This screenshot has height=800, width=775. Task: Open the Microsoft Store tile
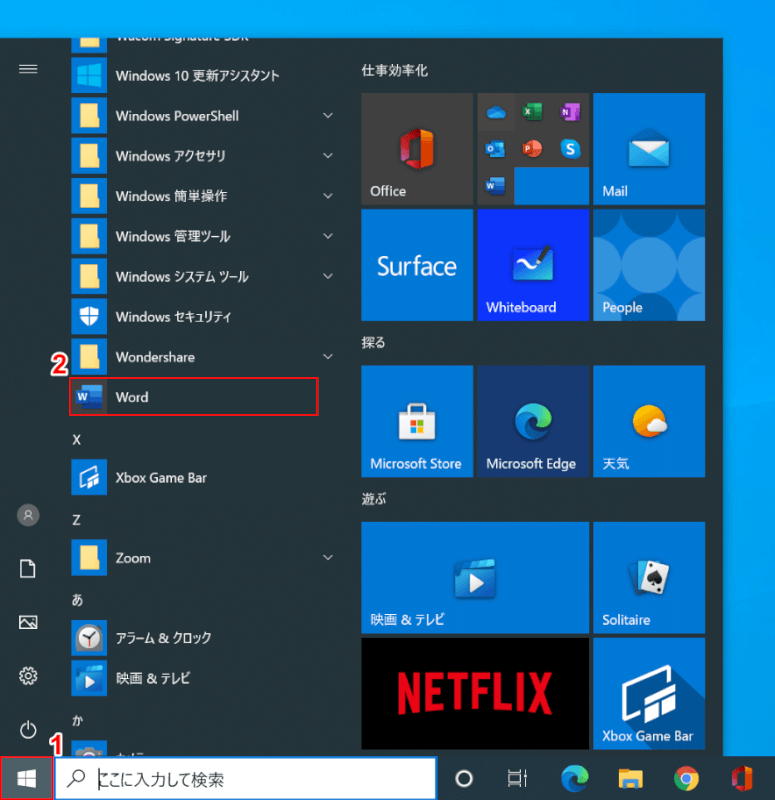click(x=417, y=421)
